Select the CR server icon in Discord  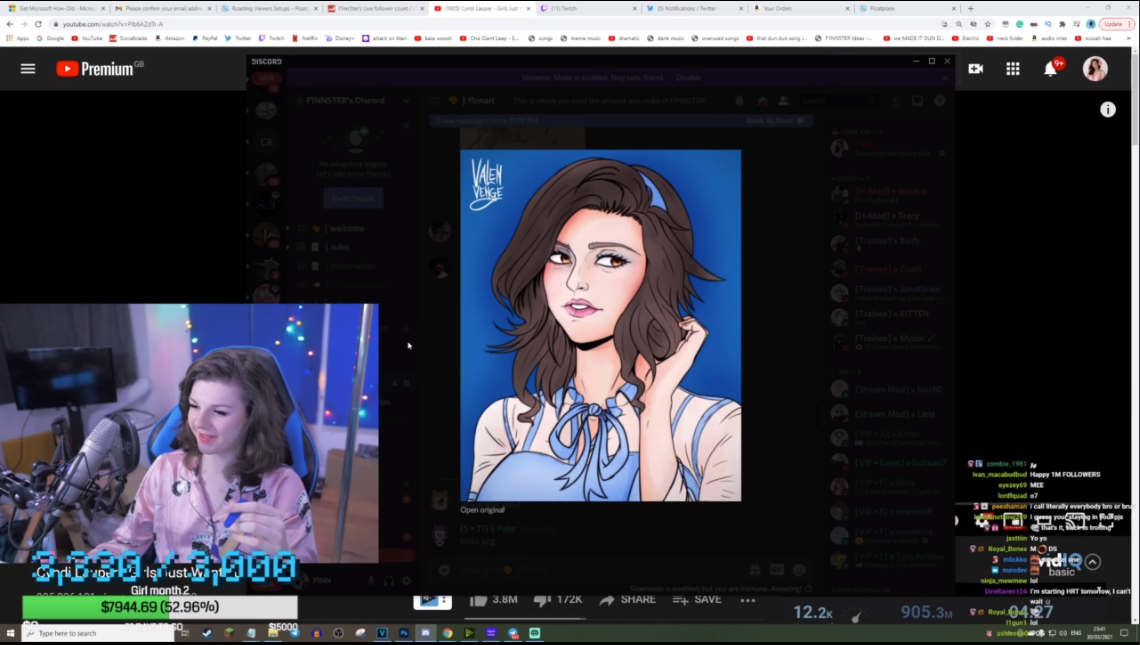point(267,143)
